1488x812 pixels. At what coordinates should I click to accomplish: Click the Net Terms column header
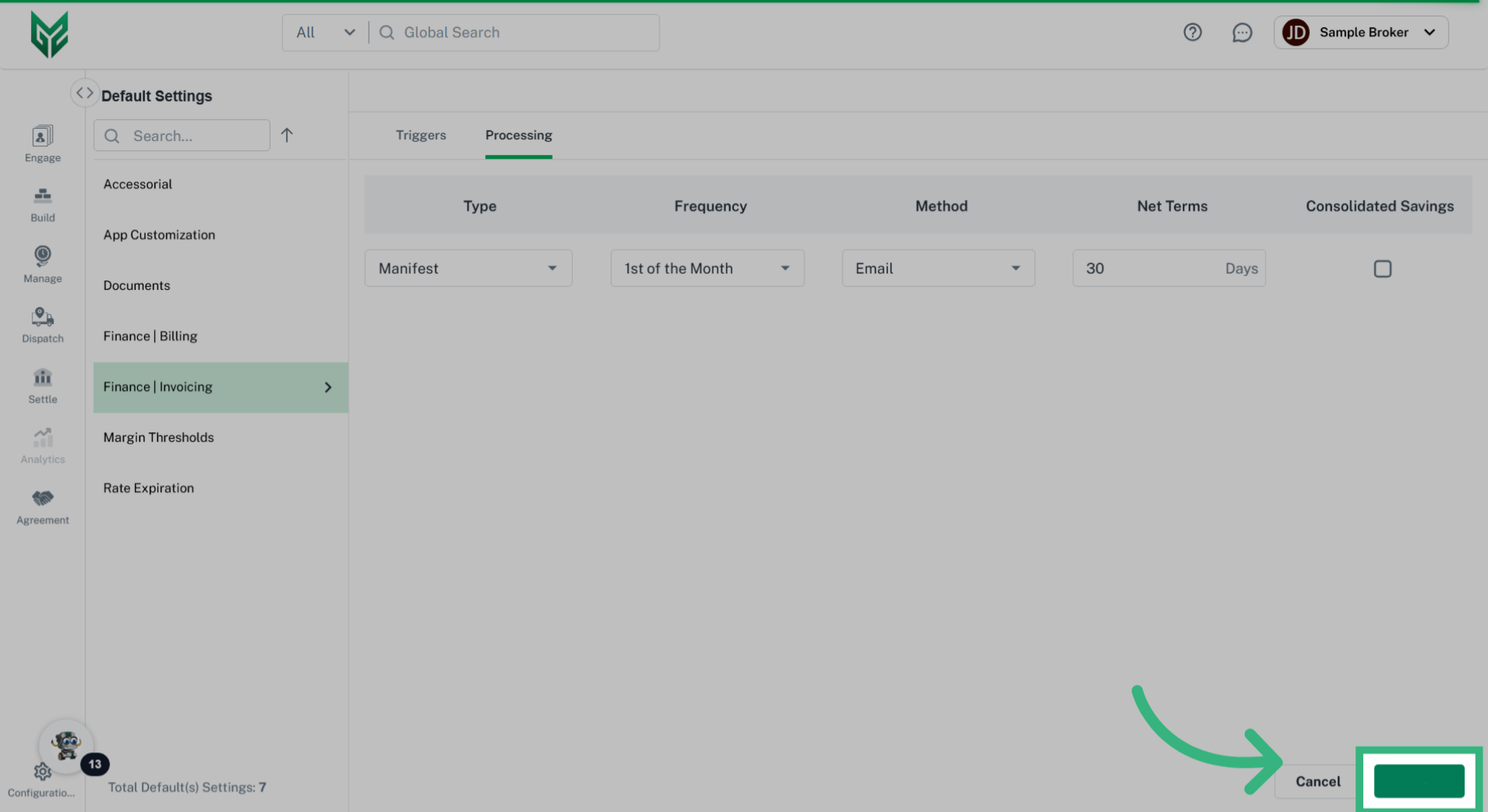tap(1172, 206)
